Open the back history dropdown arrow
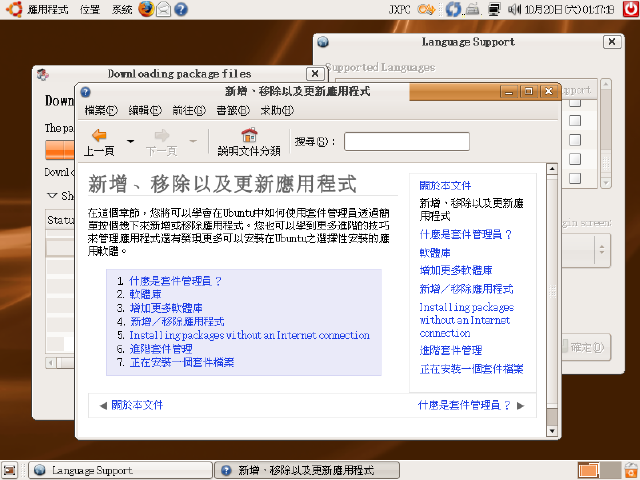 [130, 141]
